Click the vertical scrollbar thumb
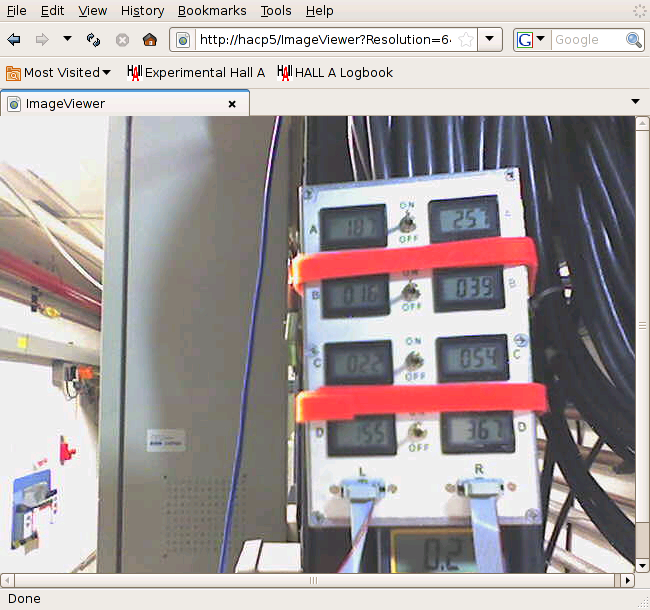 (642, 325)
